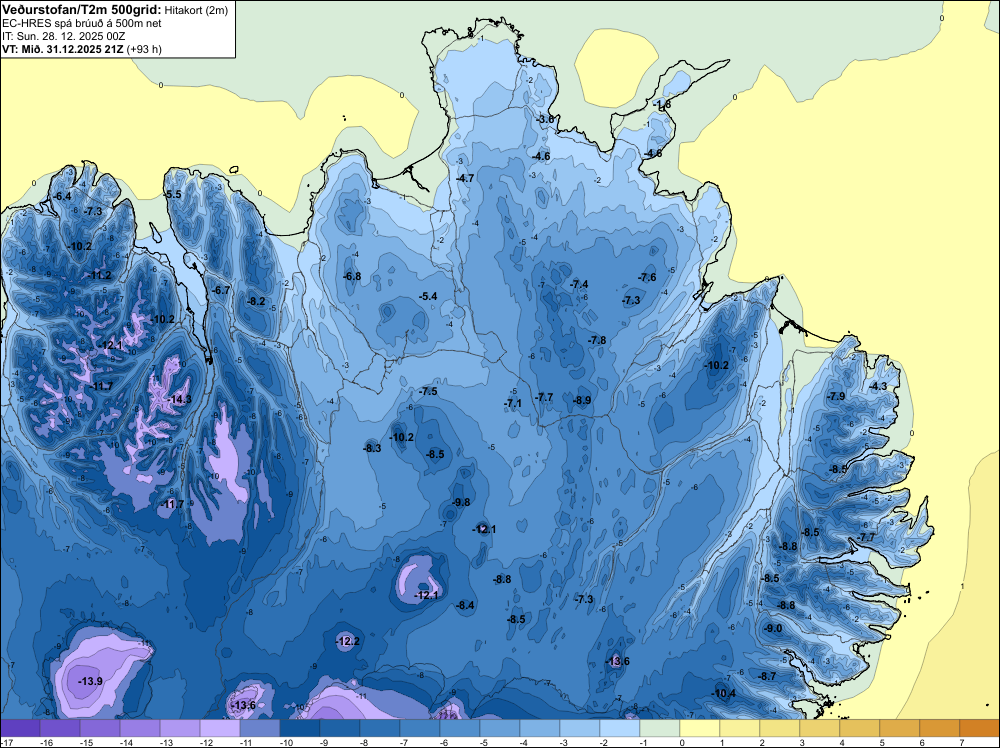The image size is (1000, 748).
Task: Click the -4.7 temperature value on the map
Action: tap(465, 179)
